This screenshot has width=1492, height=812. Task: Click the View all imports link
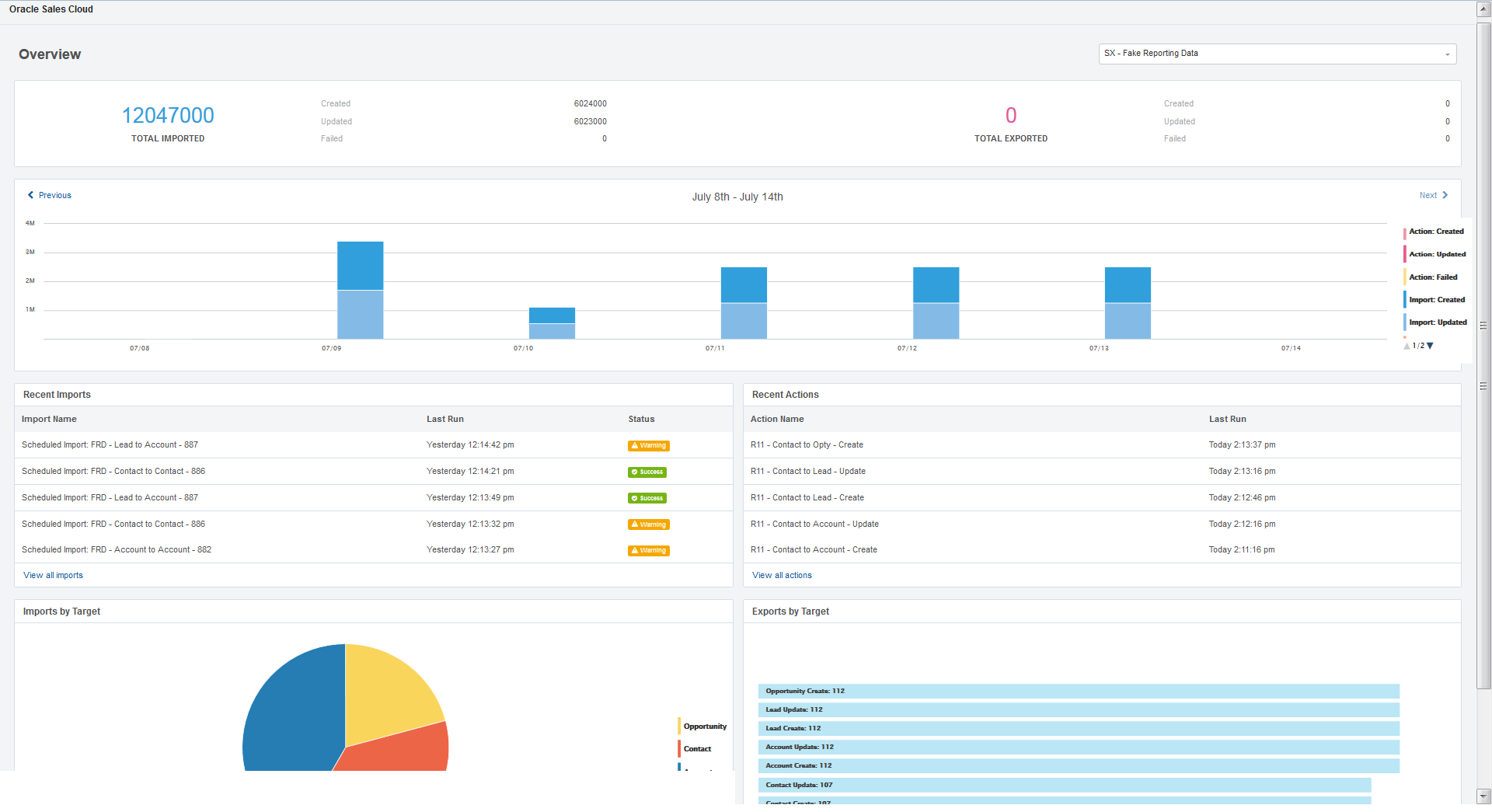click(x=53, y=575)
